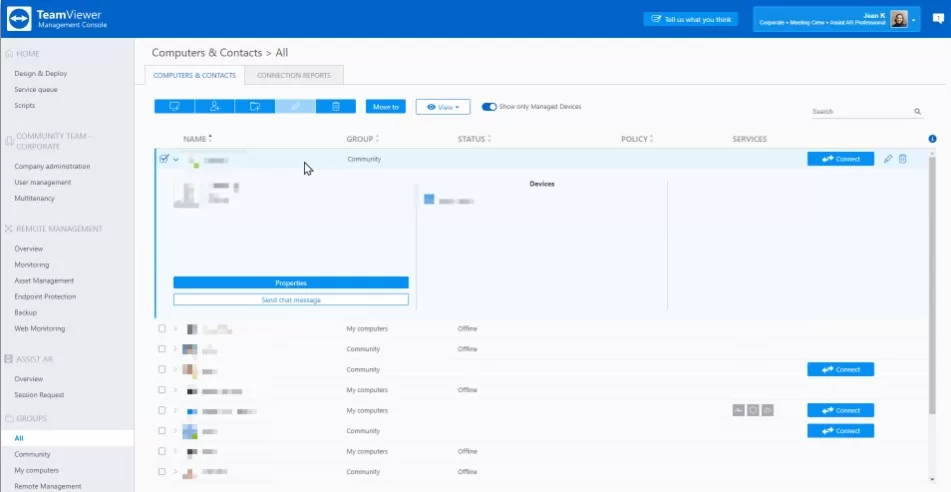Image resolution: width=951 pixels, height=492 pixels.
Task: Open the user account dropdown arrow
Action: 913,19
